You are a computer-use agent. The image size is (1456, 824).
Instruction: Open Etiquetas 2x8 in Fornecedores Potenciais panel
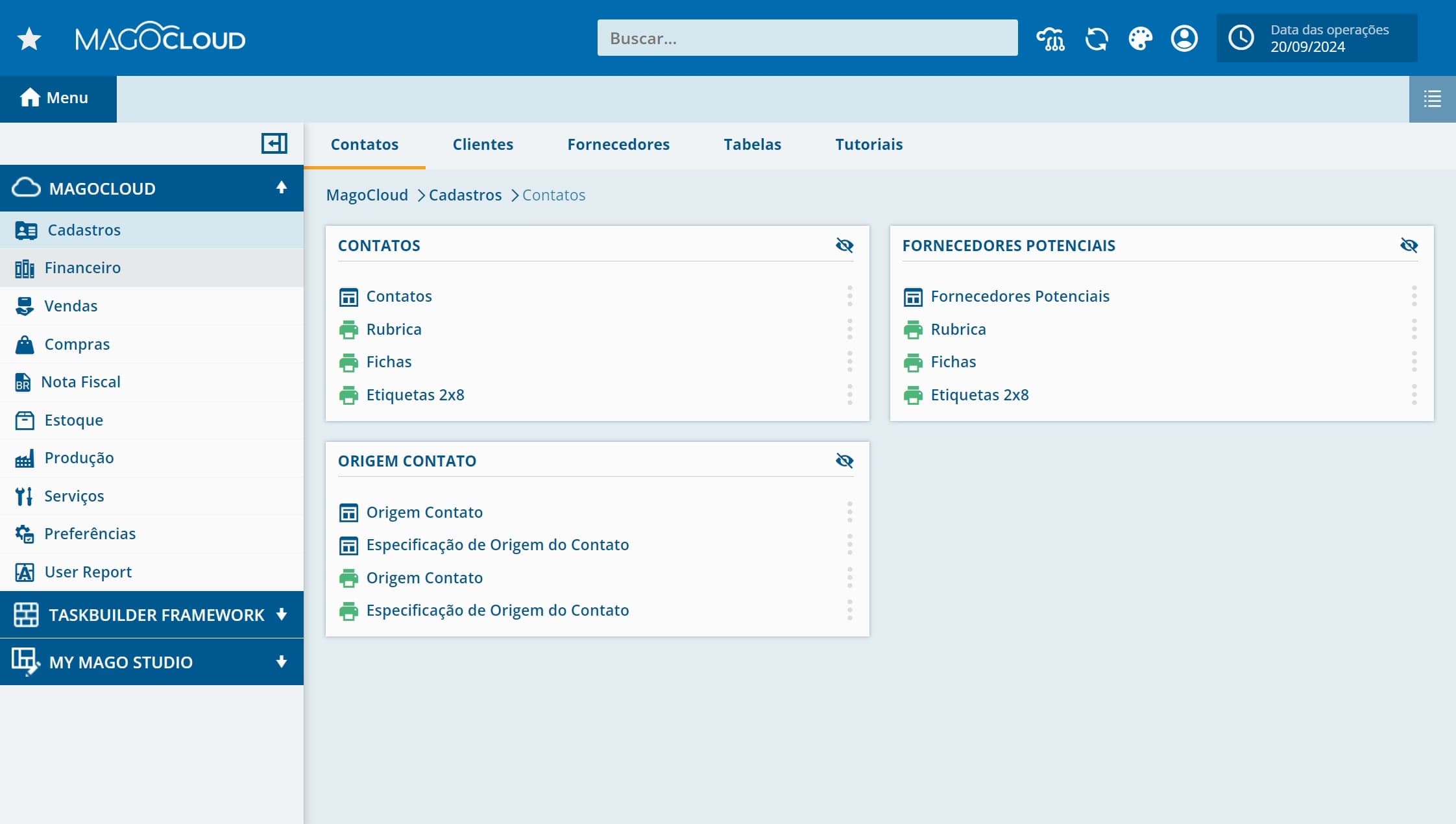coord(980,395)
